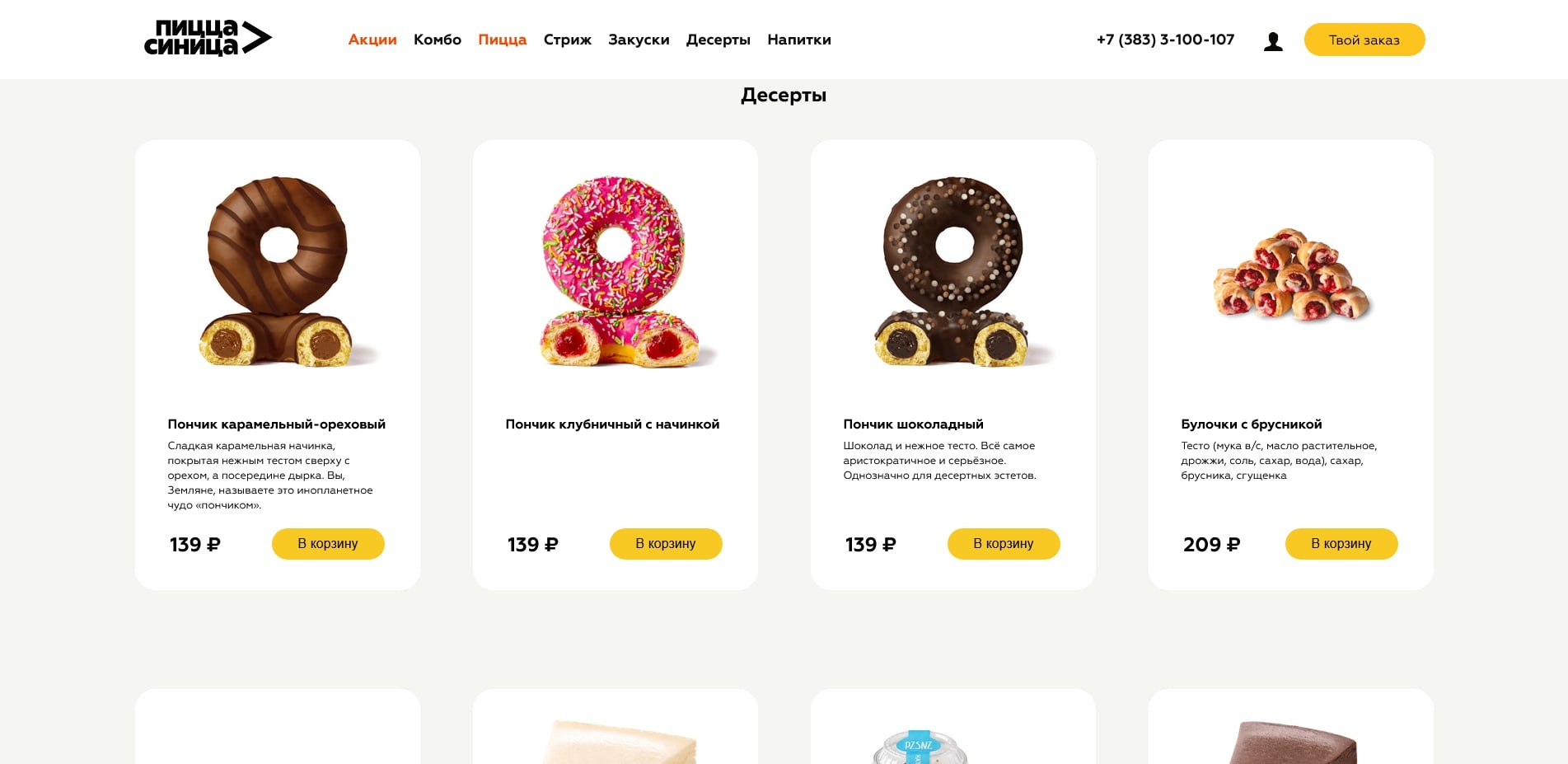Open the Твой заказ cart button
1568x764 pixels.
point(1364,40)
